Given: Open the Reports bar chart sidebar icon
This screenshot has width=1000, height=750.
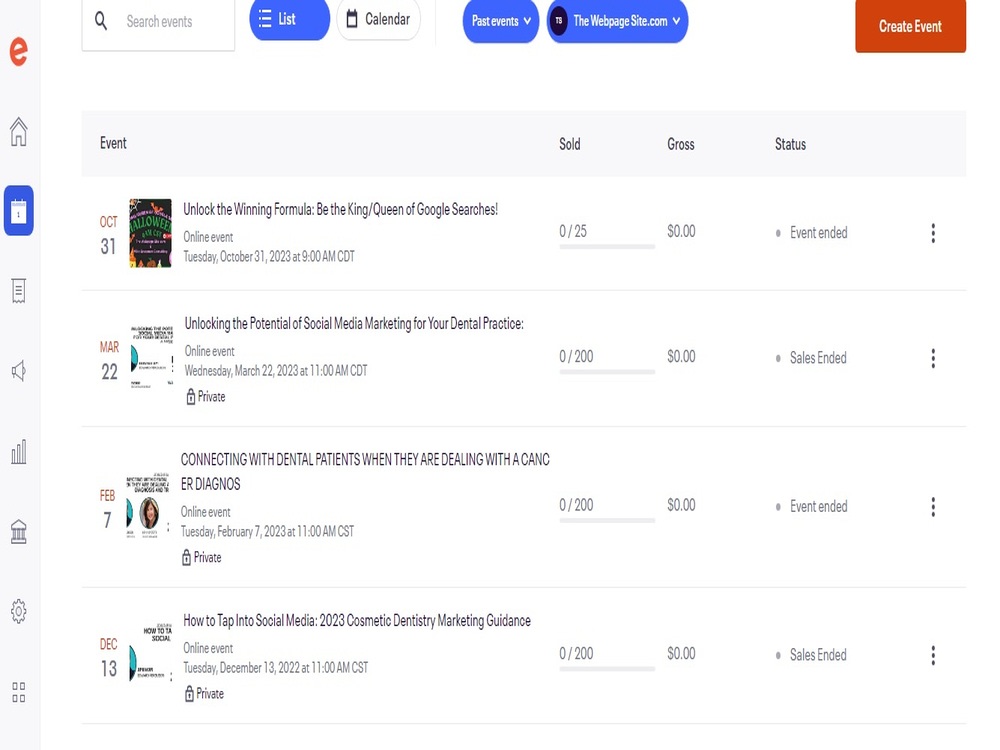Looking at the screenshot, I should point(18,452).
